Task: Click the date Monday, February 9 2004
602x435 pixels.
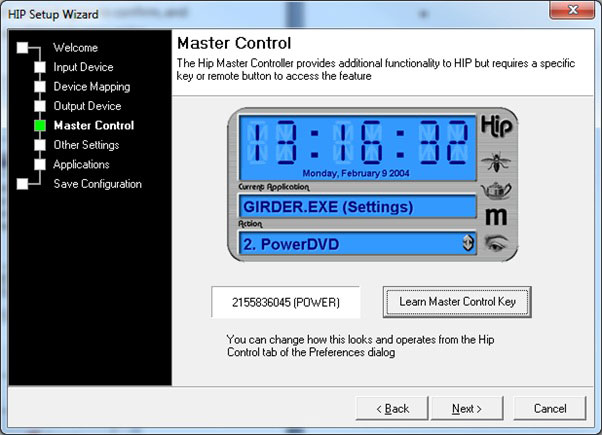Action: click(x=356, y=174)
